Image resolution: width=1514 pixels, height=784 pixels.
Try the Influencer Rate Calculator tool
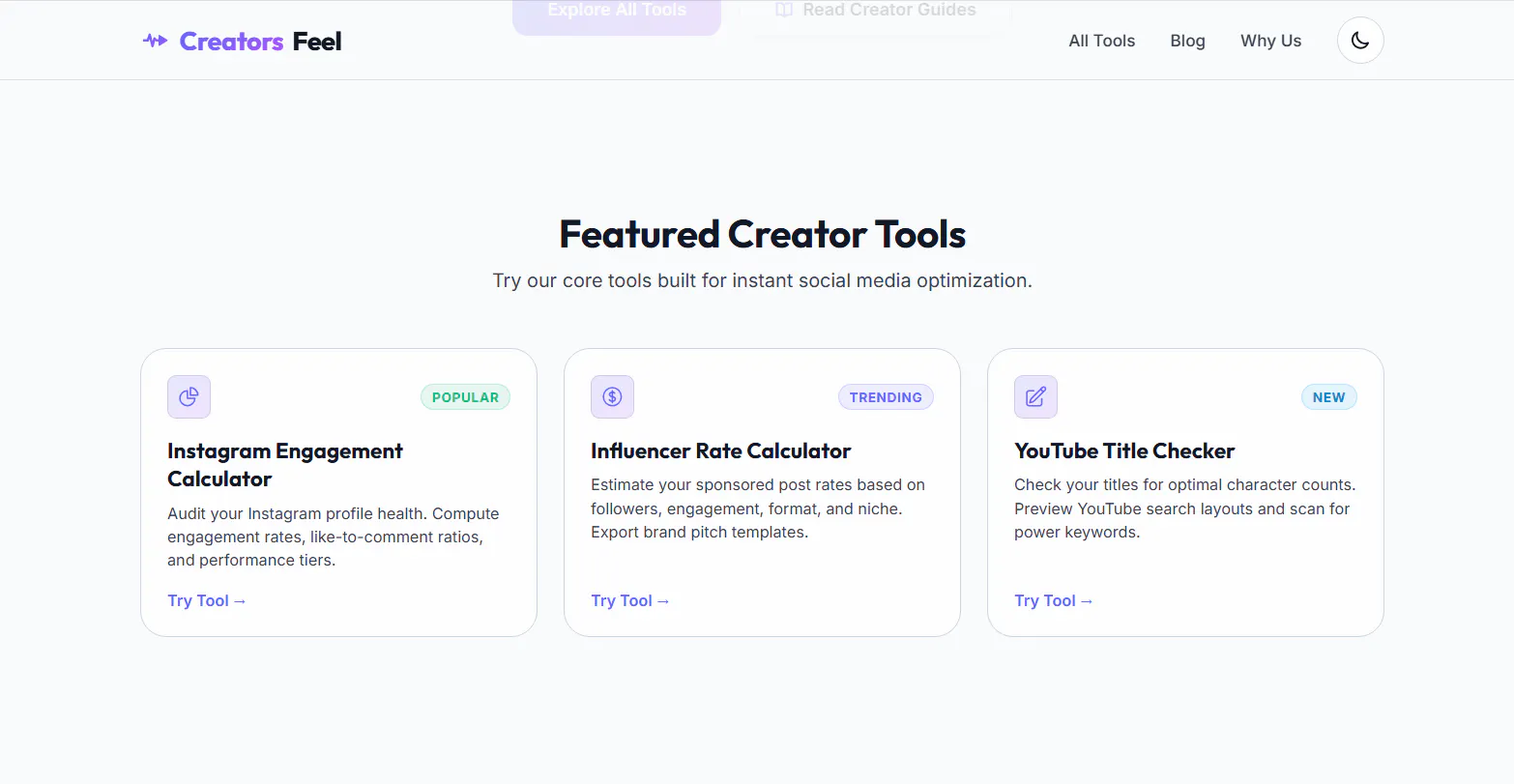pos(630,600)
